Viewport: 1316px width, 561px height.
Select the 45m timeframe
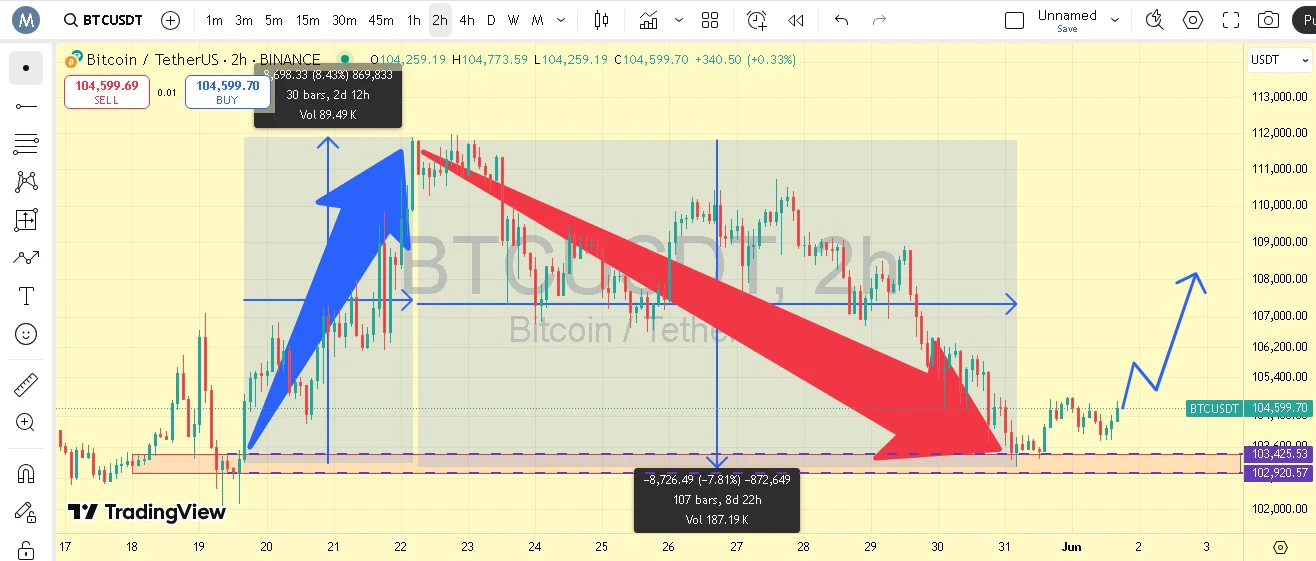click(x=381, y=20)
